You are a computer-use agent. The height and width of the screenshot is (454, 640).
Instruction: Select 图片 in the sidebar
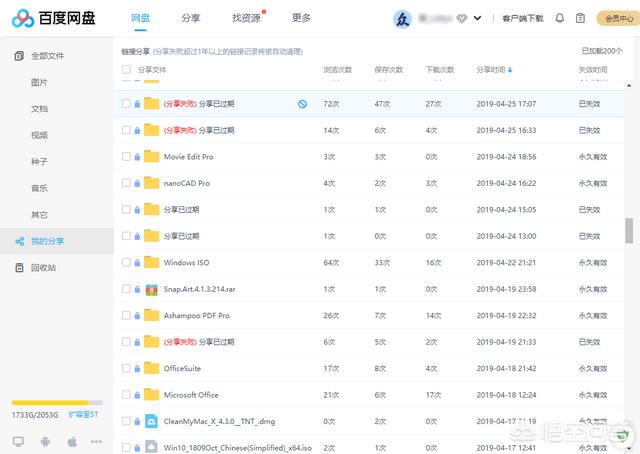click(39, 82)
